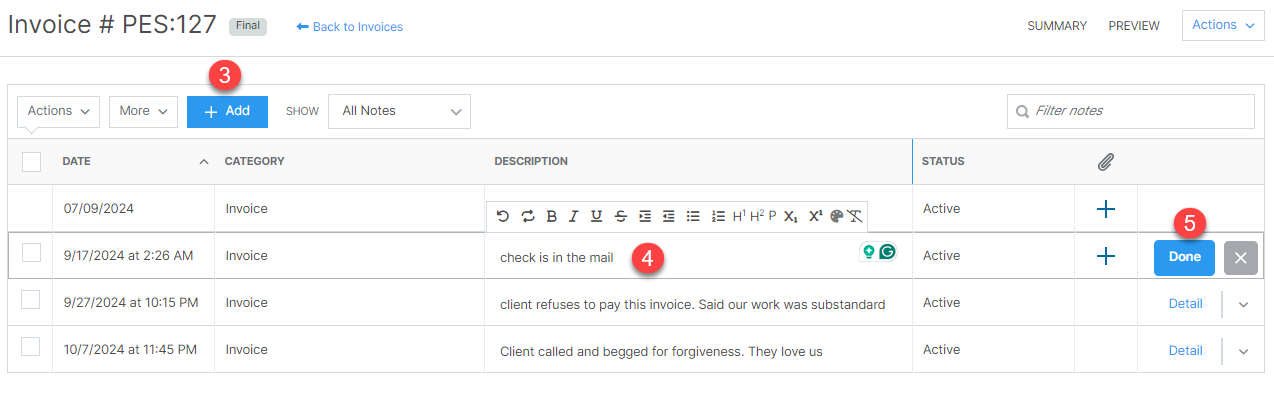Undo last edit in note editor

(x=502, y=216)
